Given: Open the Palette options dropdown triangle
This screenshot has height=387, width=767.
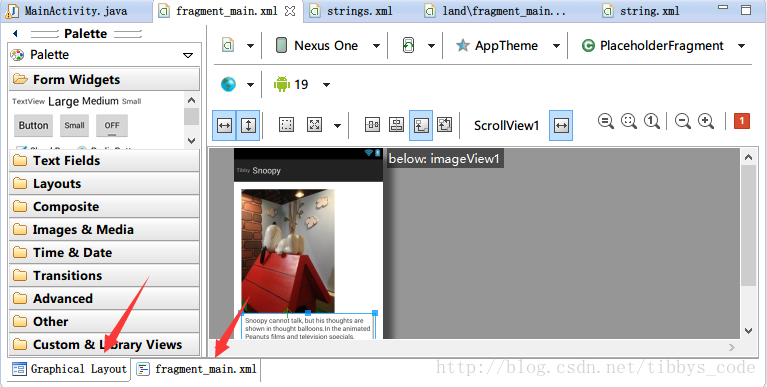Looking at the screenshot, I should (188, 55).
